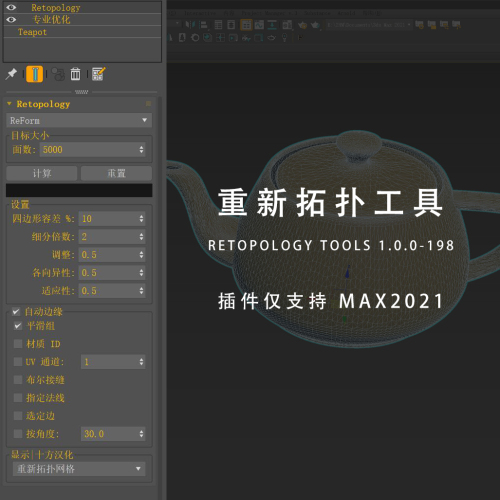This screenshot has width=500, height=500.
Task: Open the ReForm algorithm dropdown
Action: tap(79, 120)
